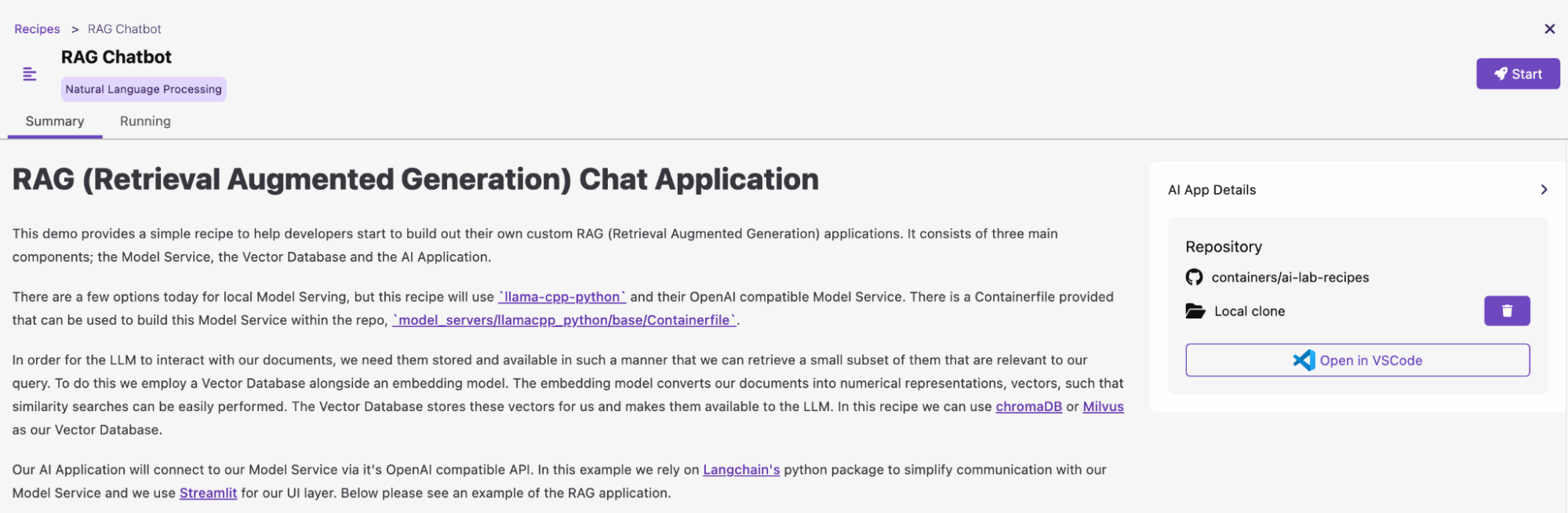The width and height of the screenshot is (1568, 513).
Task: Select the Summary tab
Action: [55, 122]
